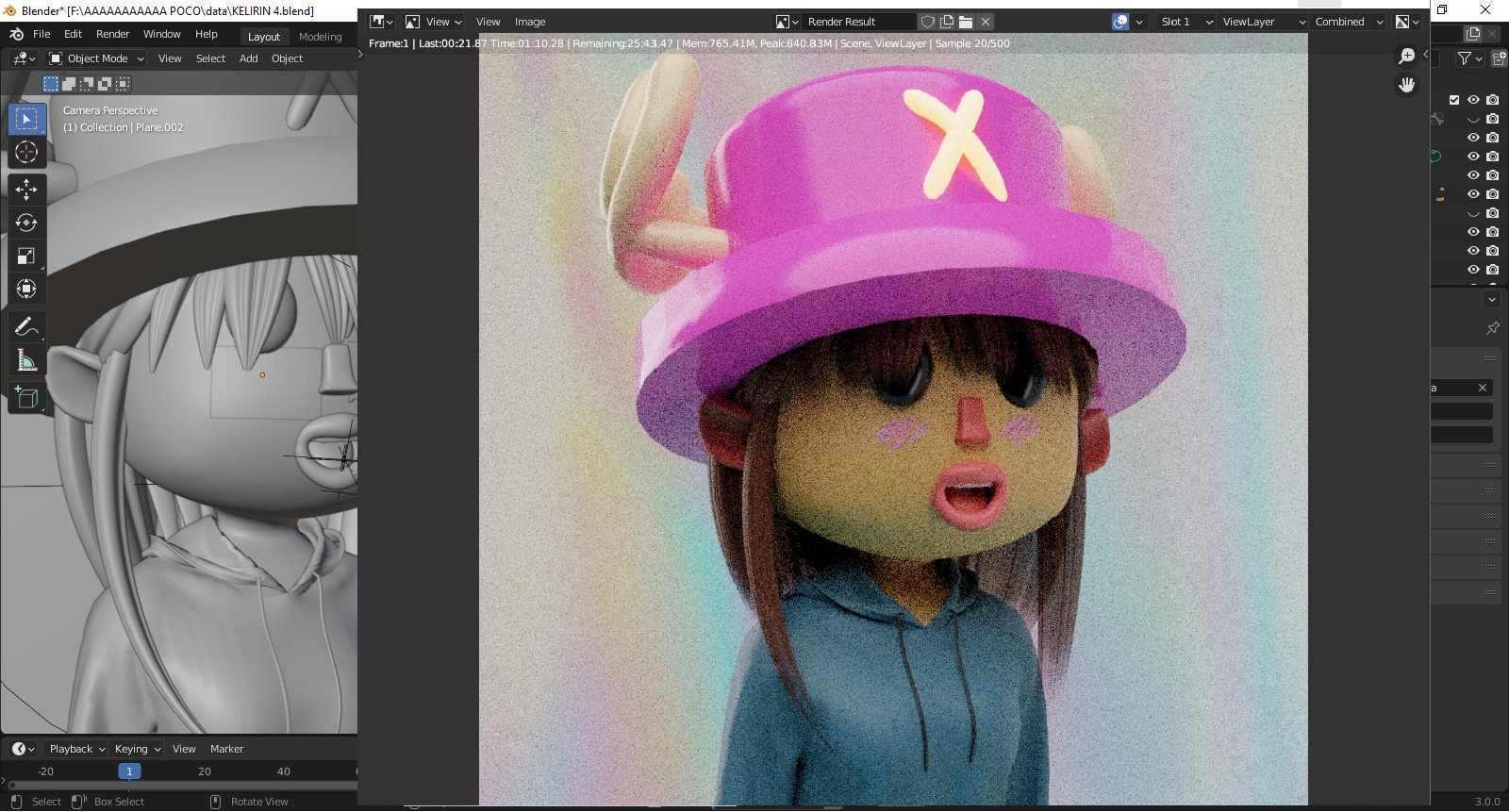Set selection mode to extend existing selection
The height and width of the screenshot is (812, 1509).
[x=69, y=84]
